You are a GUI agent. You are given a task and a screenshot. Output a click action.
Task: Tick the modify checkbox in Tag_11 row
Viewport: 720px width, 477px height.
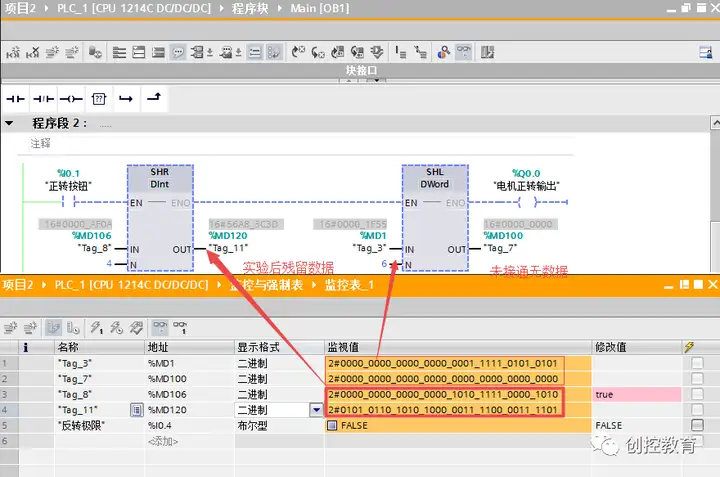point(697,410)
